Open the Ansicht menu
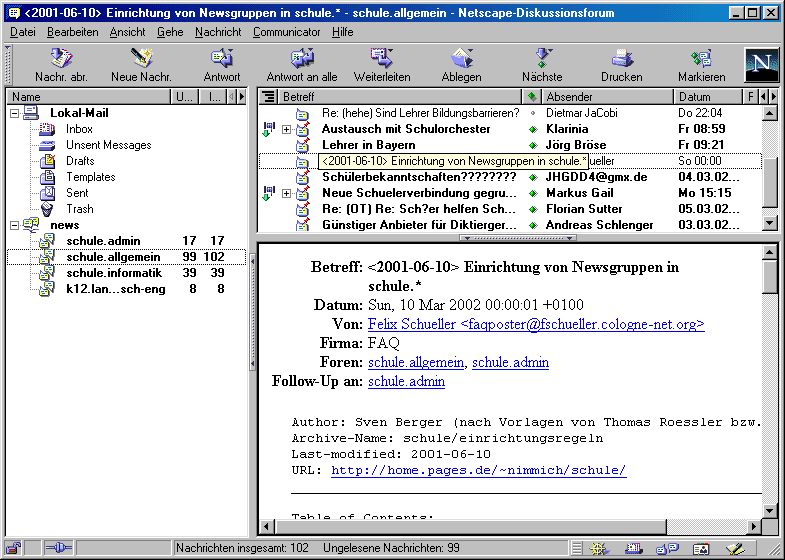This screenshot has width=785, height=560. (128, 32)
